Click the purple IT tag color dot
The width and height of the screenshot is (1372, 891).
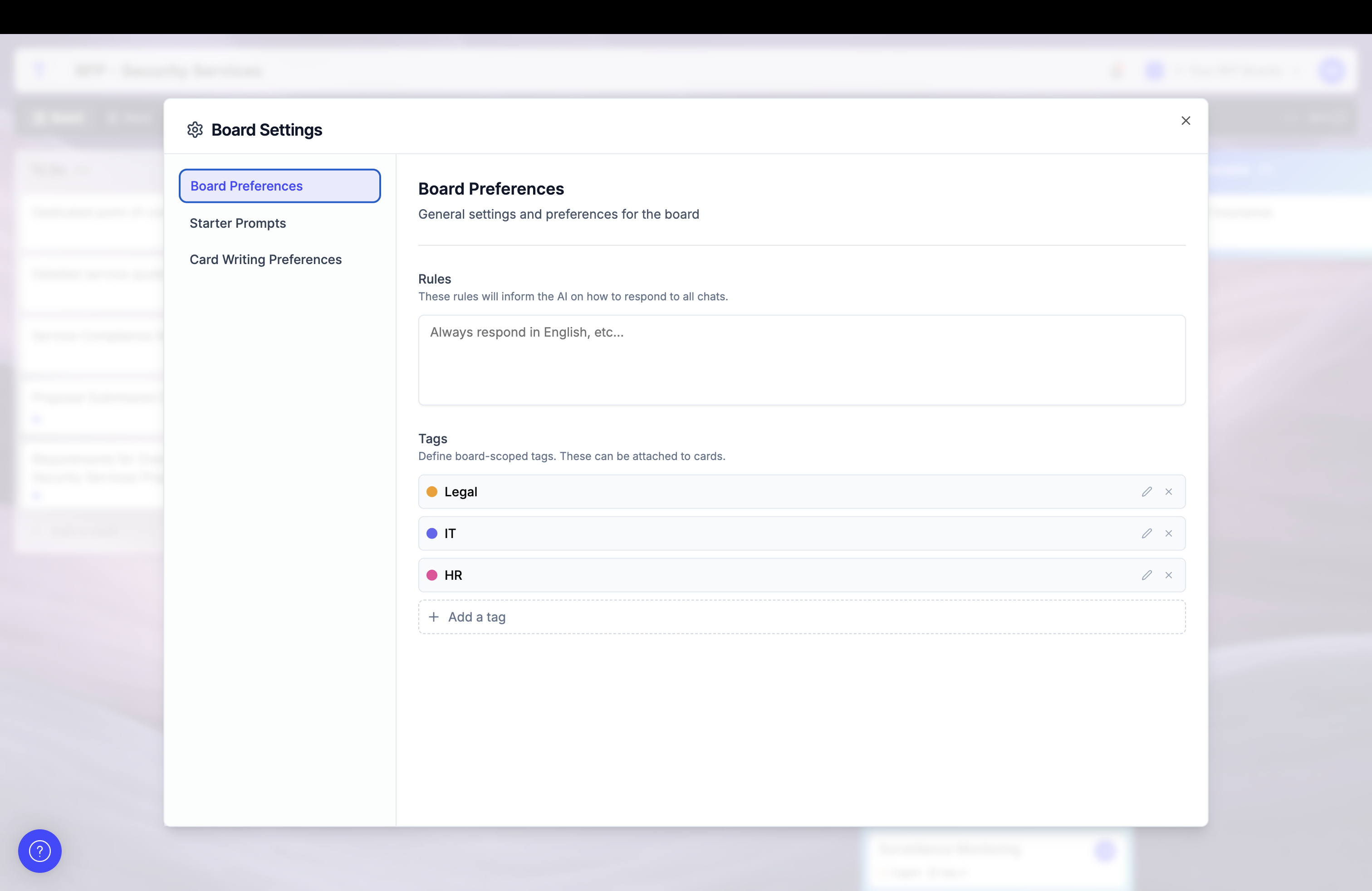point(432,533)
